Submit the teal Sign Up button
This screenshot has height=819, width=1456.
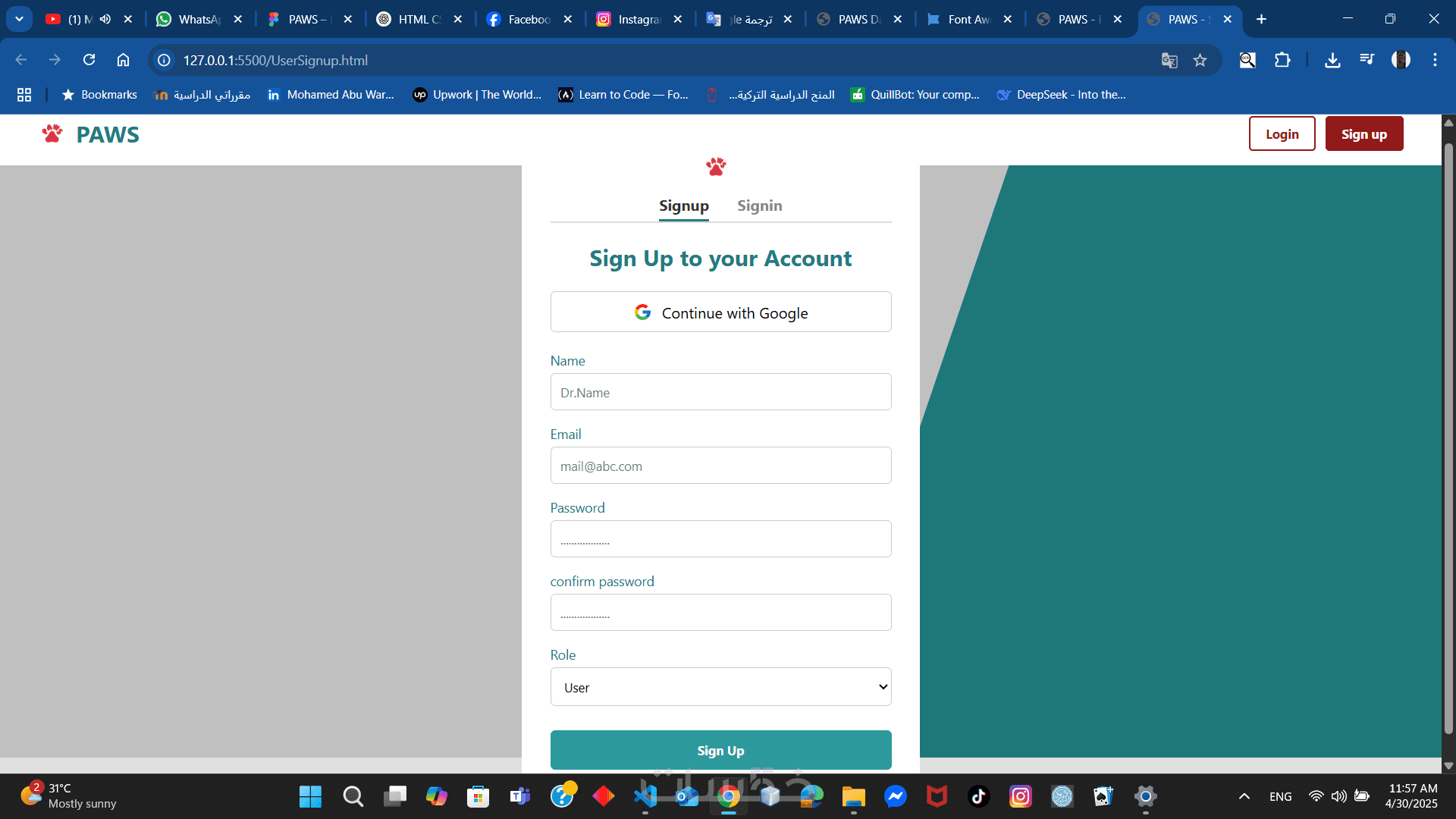coord(720,750)
